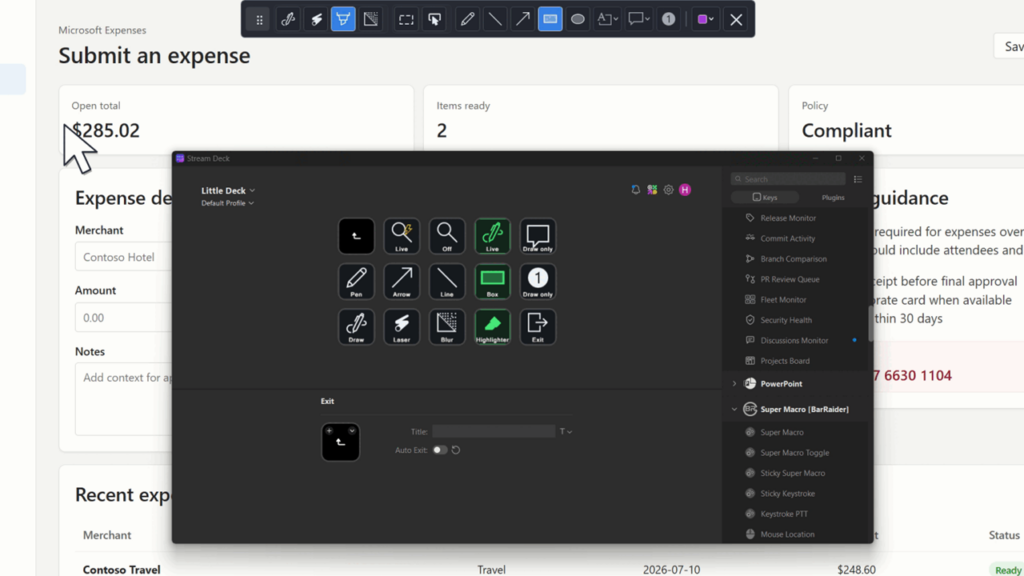Select the Pen key on Stream Deck
The image size is (1024, 576).
click(357, 281)
